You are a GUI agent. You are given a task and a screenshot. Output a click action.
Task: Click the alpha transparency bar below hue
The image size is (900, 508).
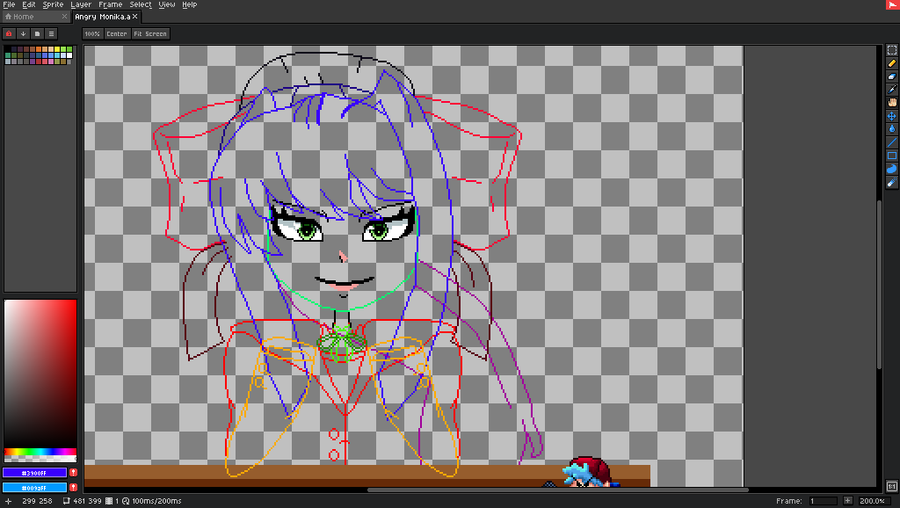[40, 459]
